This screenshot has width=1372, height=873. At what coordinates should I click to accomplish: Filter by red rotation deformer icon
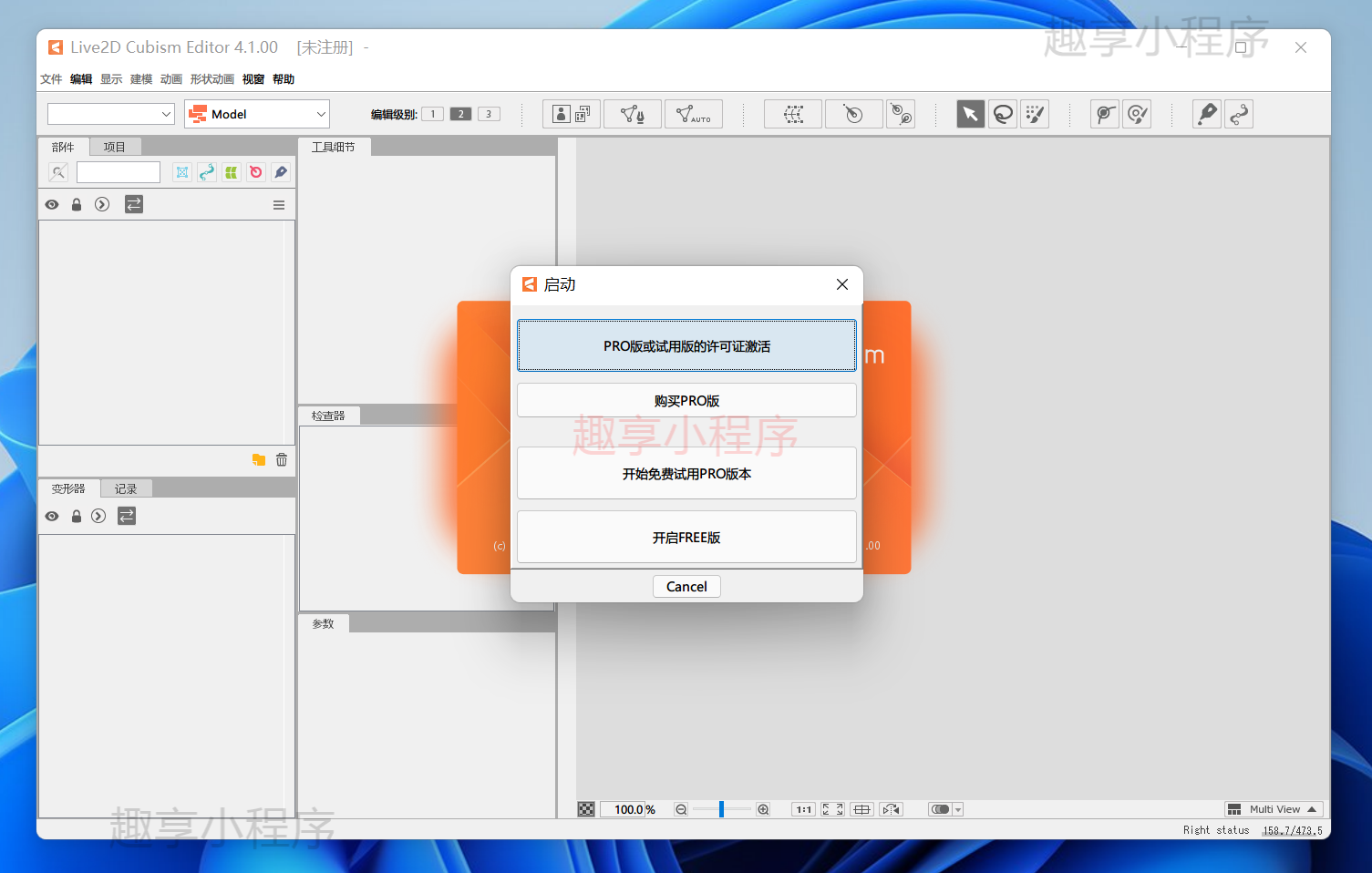pos(256,172)
